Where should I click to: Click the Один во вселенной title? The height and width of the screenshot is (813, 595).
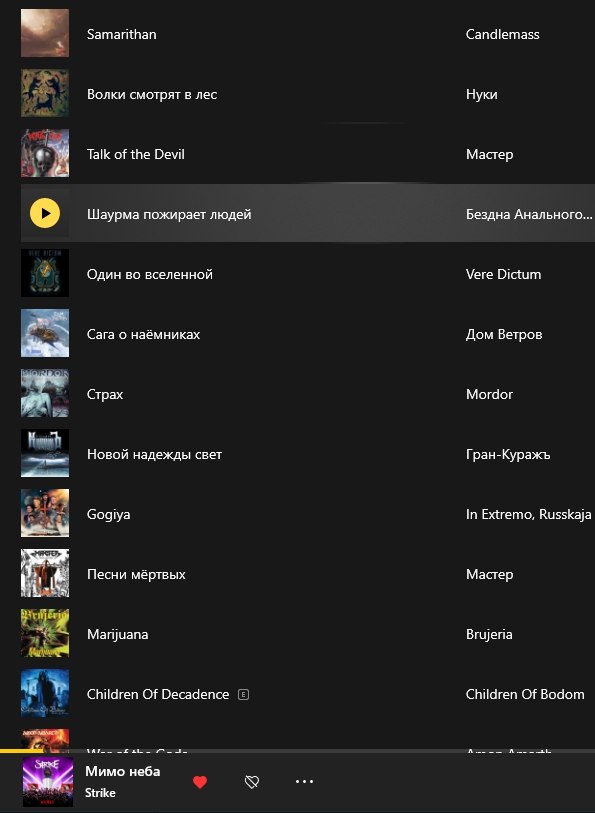point(150,274)
